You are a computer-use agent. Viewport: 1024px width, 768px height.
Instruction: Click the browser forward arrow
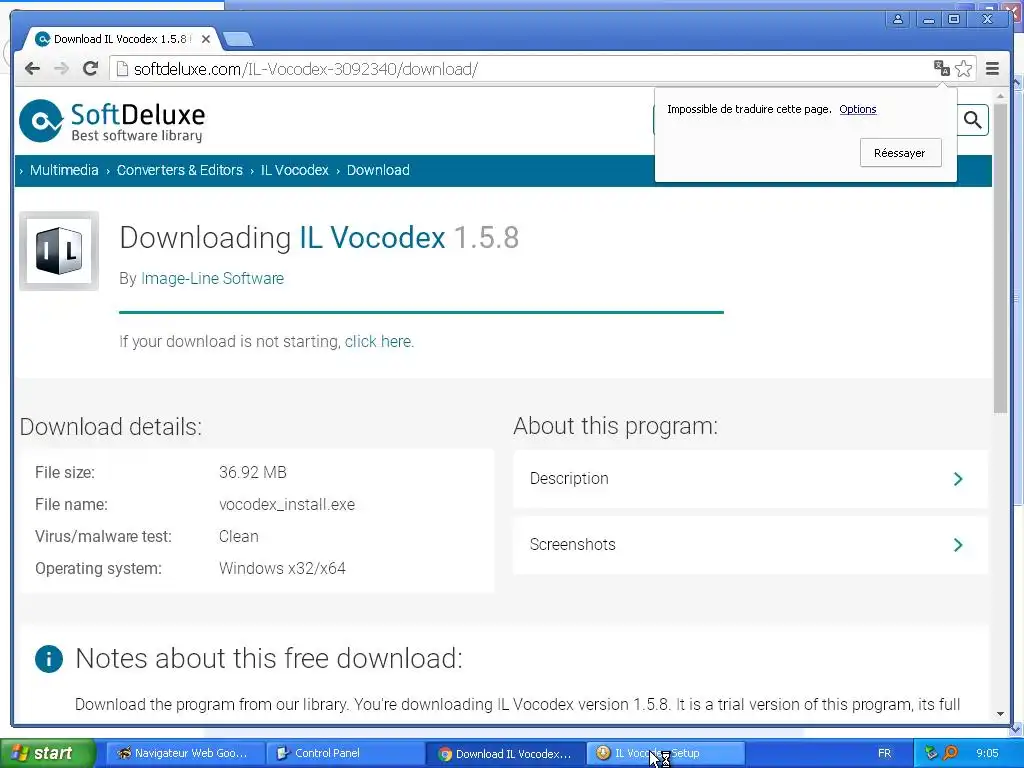(61, 69)
